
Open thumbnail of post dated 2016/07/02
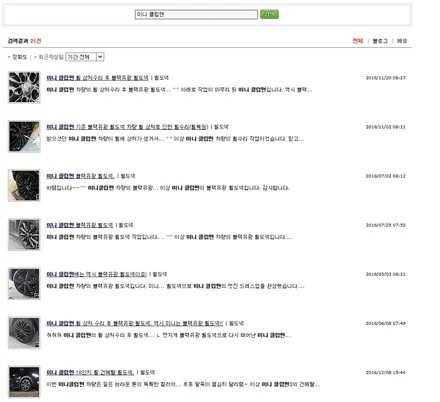pos(24,185)
